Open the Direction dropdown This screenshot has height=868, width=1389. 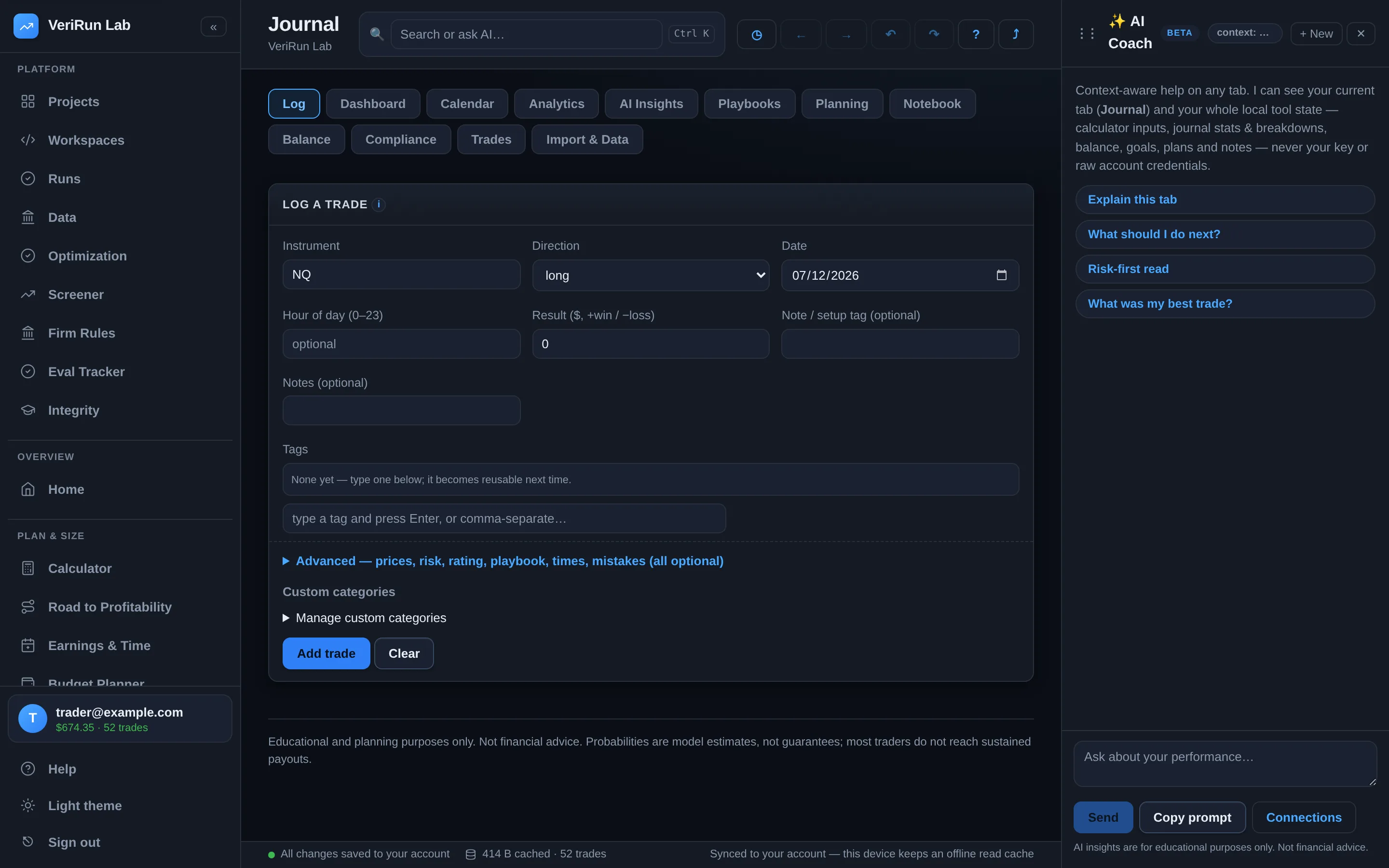(x=651, y=275)
